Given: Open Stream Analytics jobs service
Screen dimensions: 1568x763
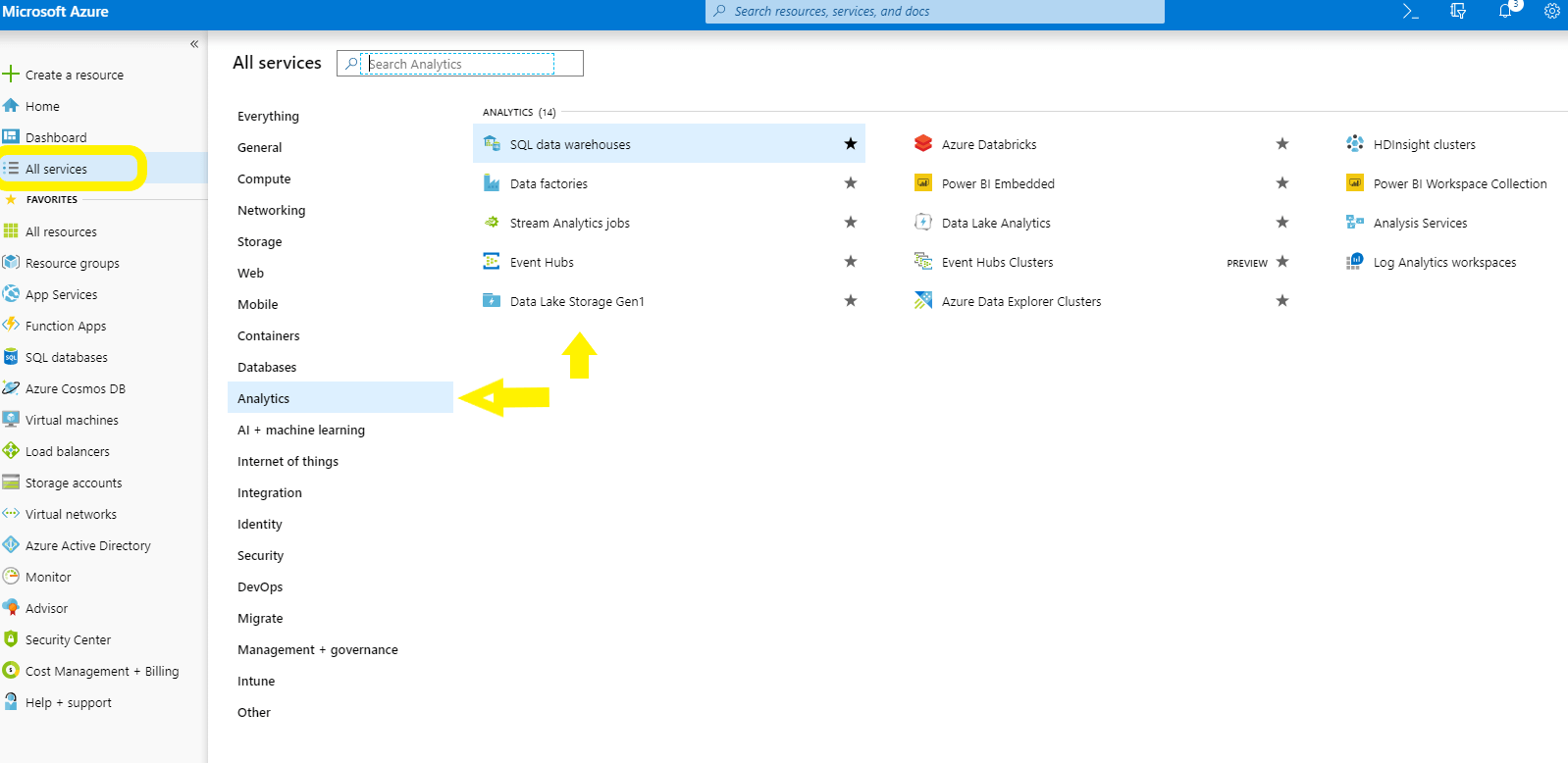Looking at the screenshot, I should pos(570,223).
